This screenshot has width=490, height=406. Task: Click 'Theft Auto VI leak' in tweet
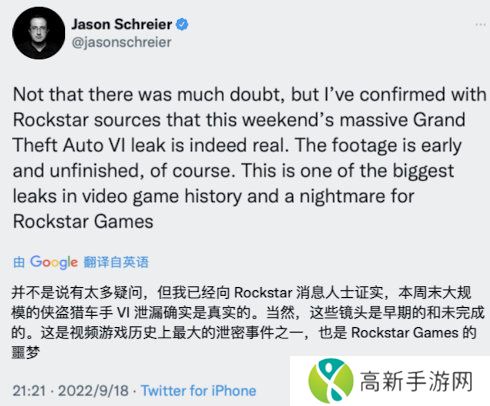89,145
